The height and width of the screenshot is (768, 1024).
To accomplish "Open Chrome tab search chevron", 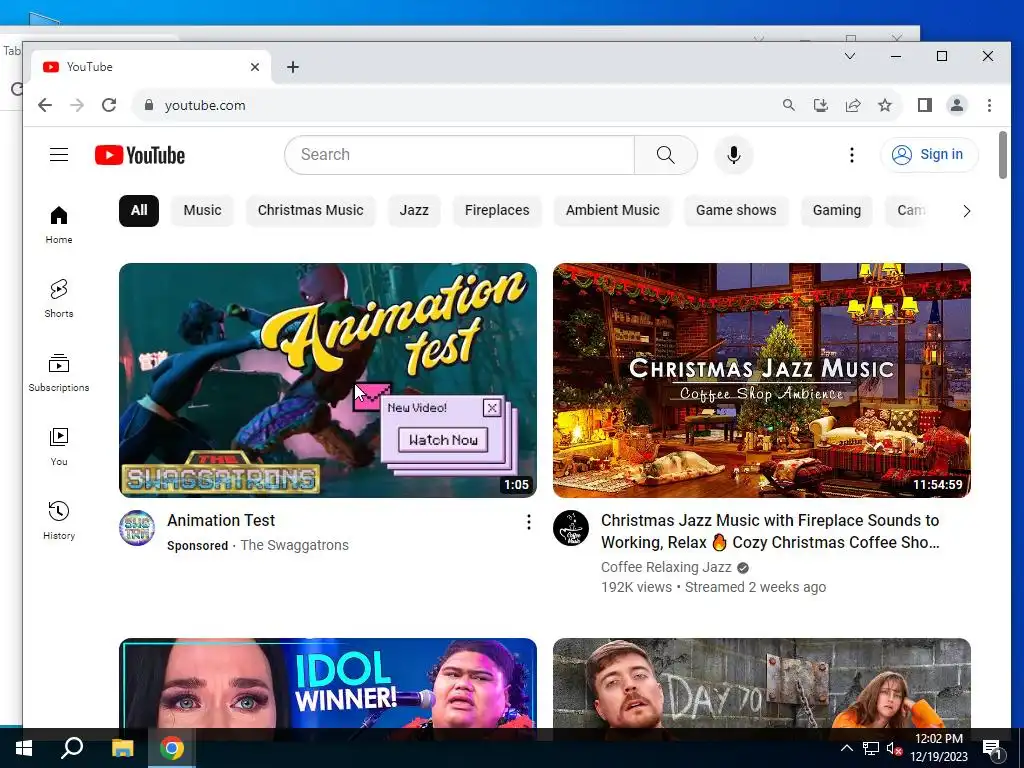I will pos(850,56).
